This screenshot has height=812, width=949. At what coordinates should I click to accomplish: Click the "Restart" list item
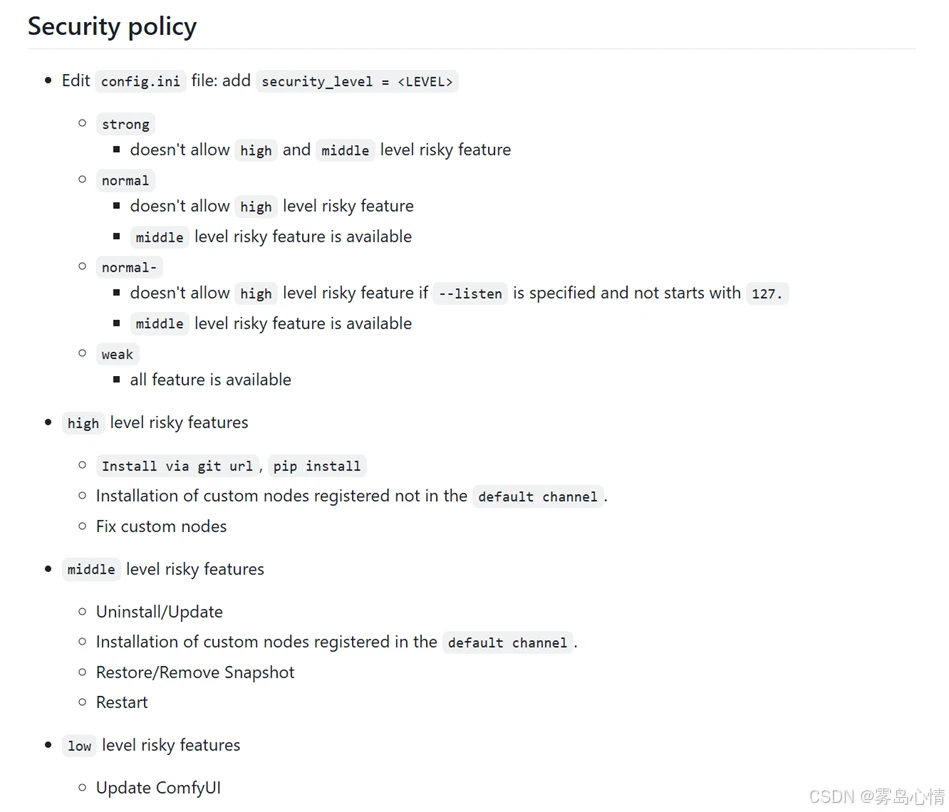122,702
